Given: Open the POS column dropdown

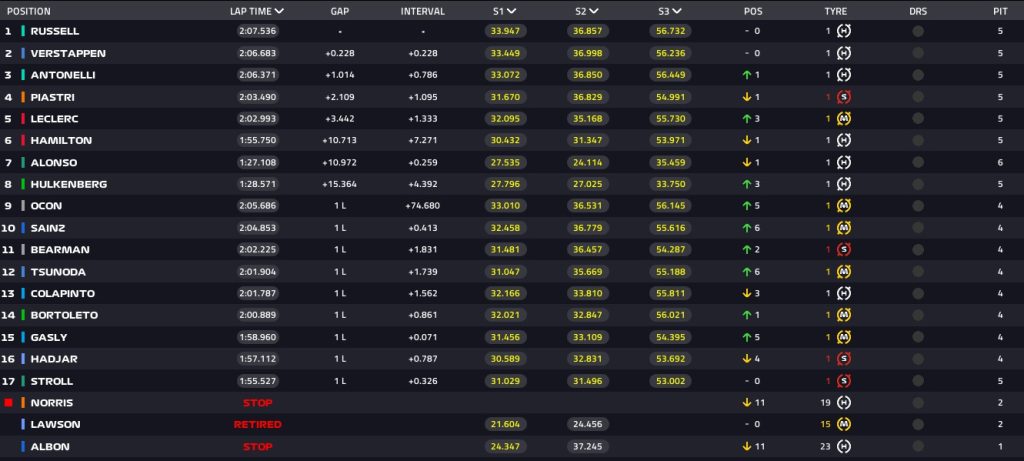Looking at the screenshot, I should tap(767, 11).
